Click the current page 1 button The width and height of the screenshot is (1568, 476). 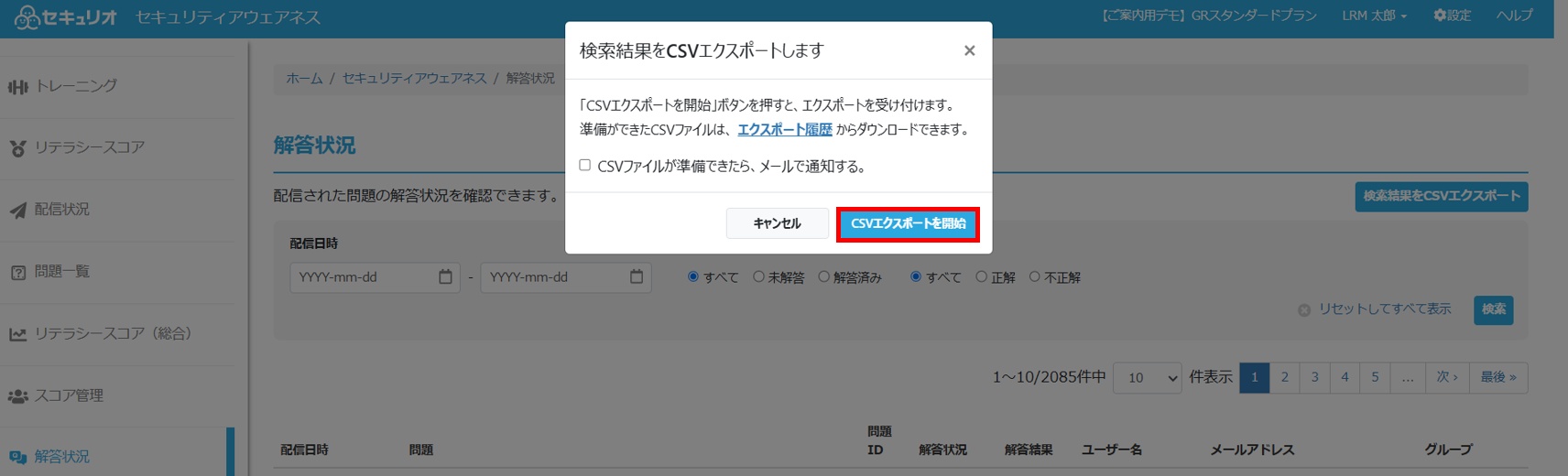coord(1255,377)
